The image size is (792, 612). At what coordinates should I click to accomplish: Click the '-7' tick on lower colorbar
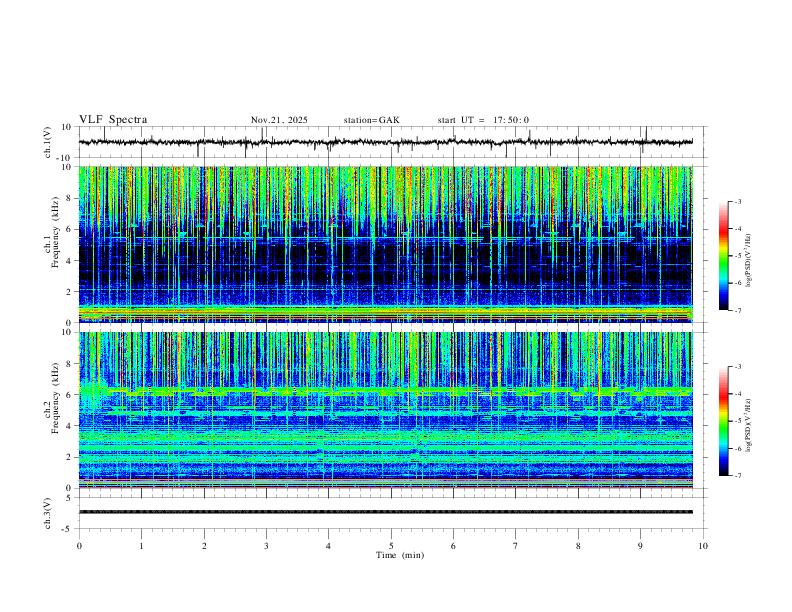coord(737,476)
